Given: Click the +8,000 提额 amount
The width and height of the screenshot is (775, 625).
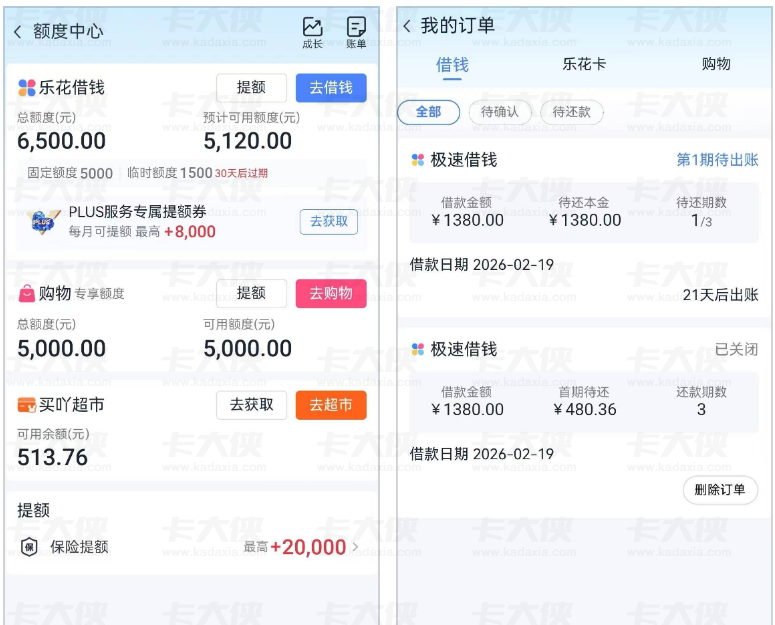Looking at the screenshot, I should click(190, 232).
